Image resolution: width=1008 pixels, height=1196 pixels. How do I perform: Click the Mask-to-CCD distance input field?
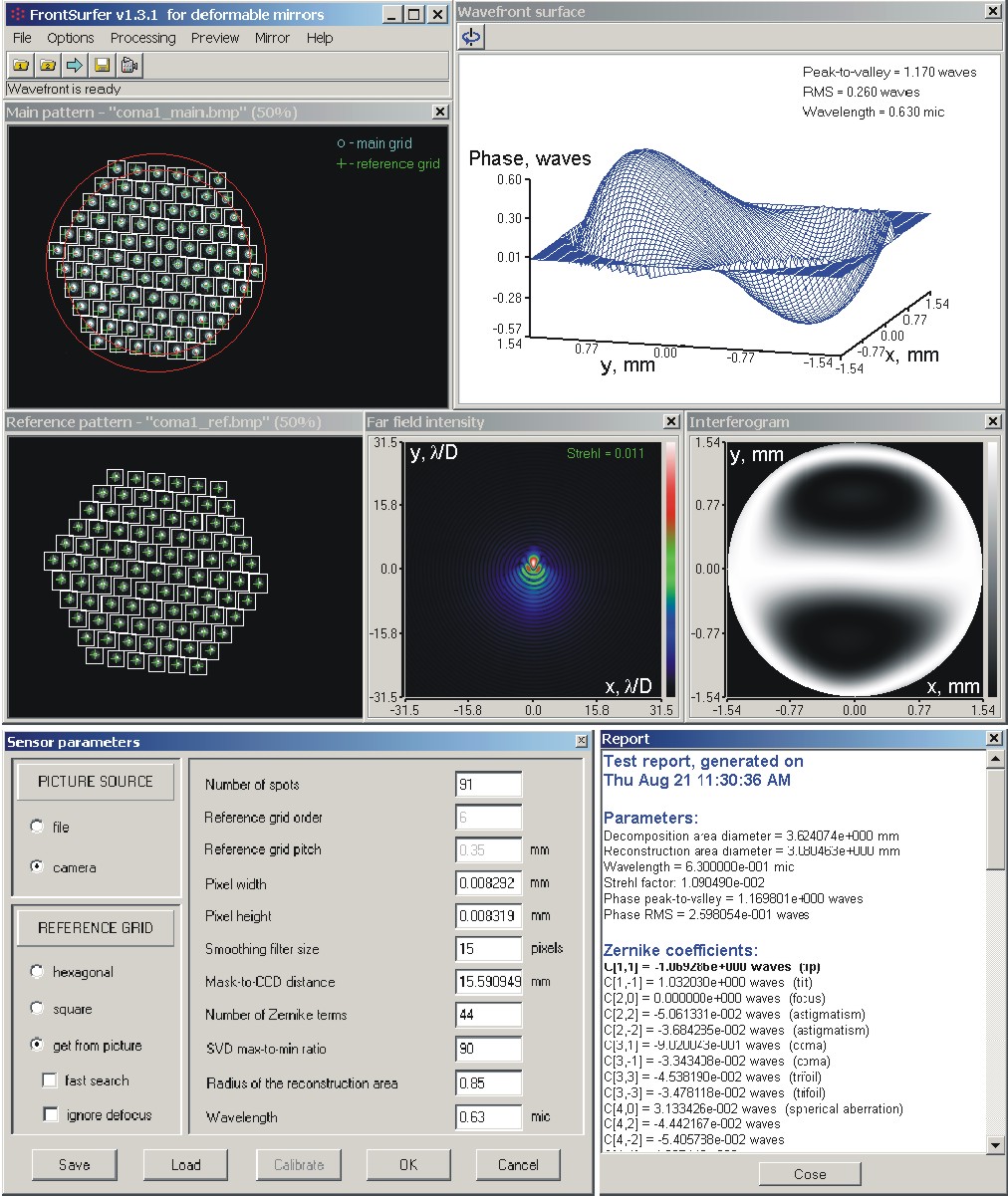[x=488, y=982]
